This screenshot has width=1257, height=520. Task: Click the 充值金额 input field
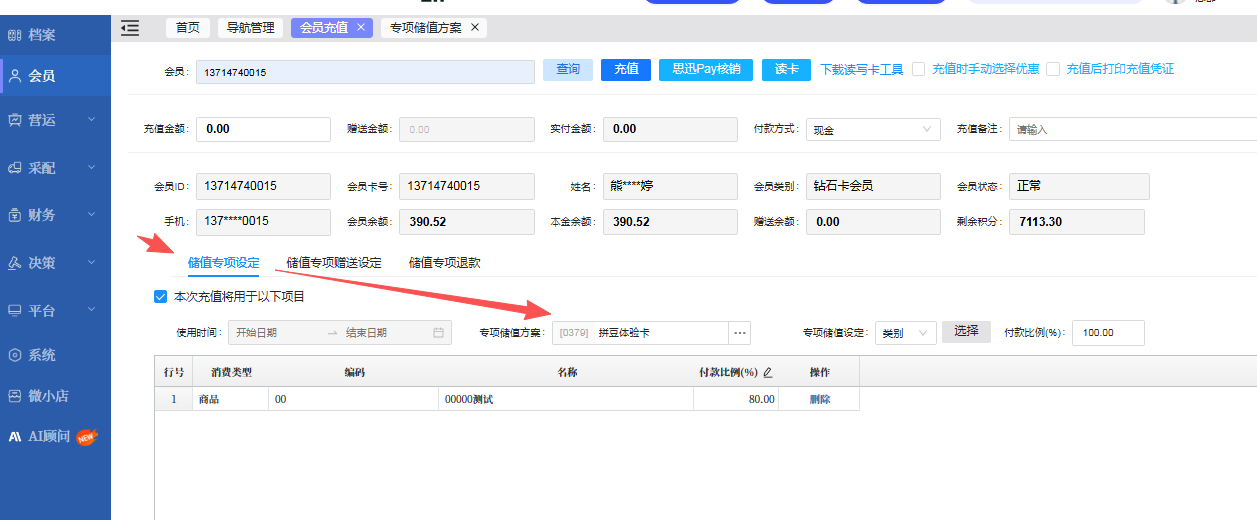263,129
